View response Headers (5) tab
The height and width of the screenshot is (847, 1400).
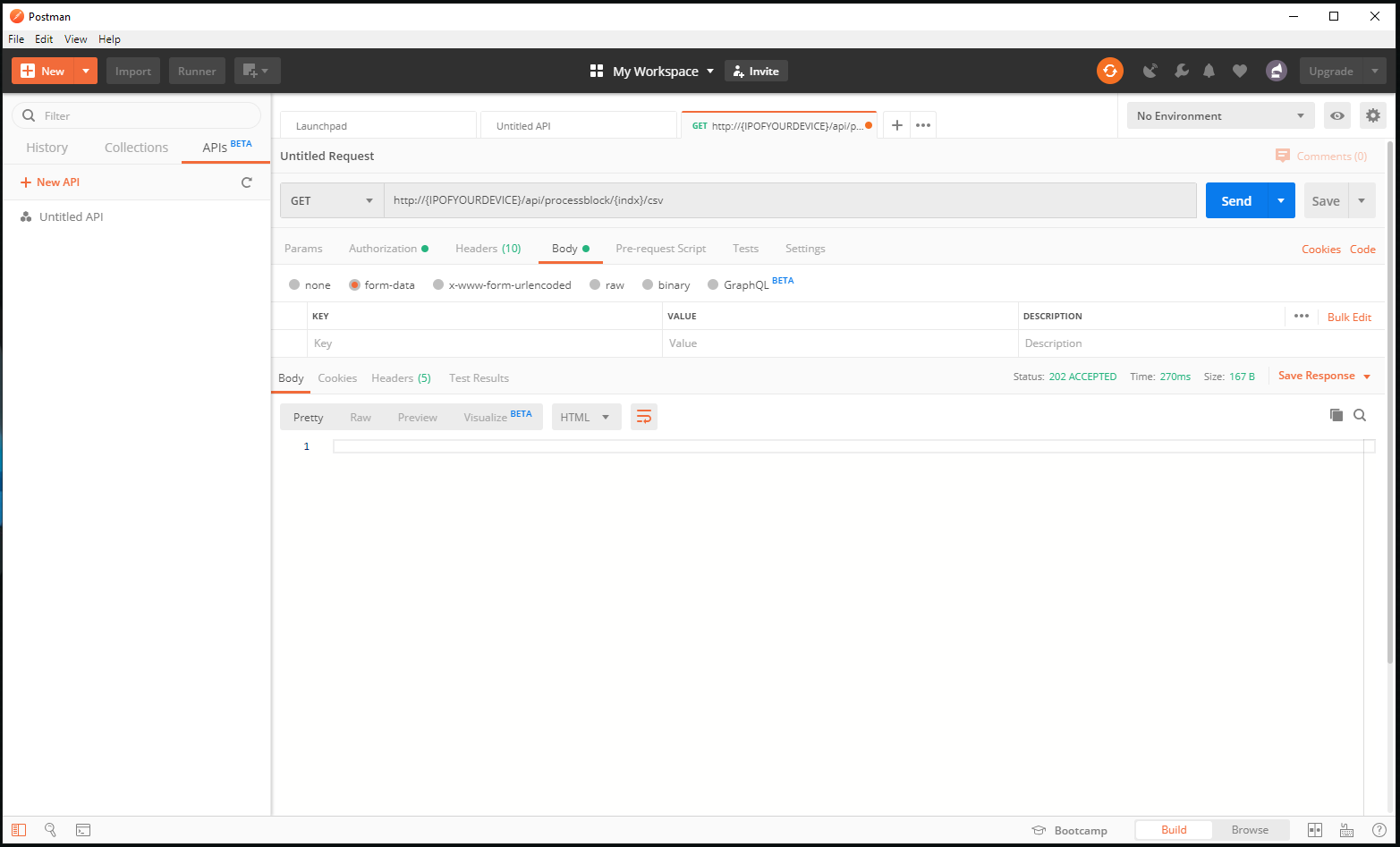[401, 378]
